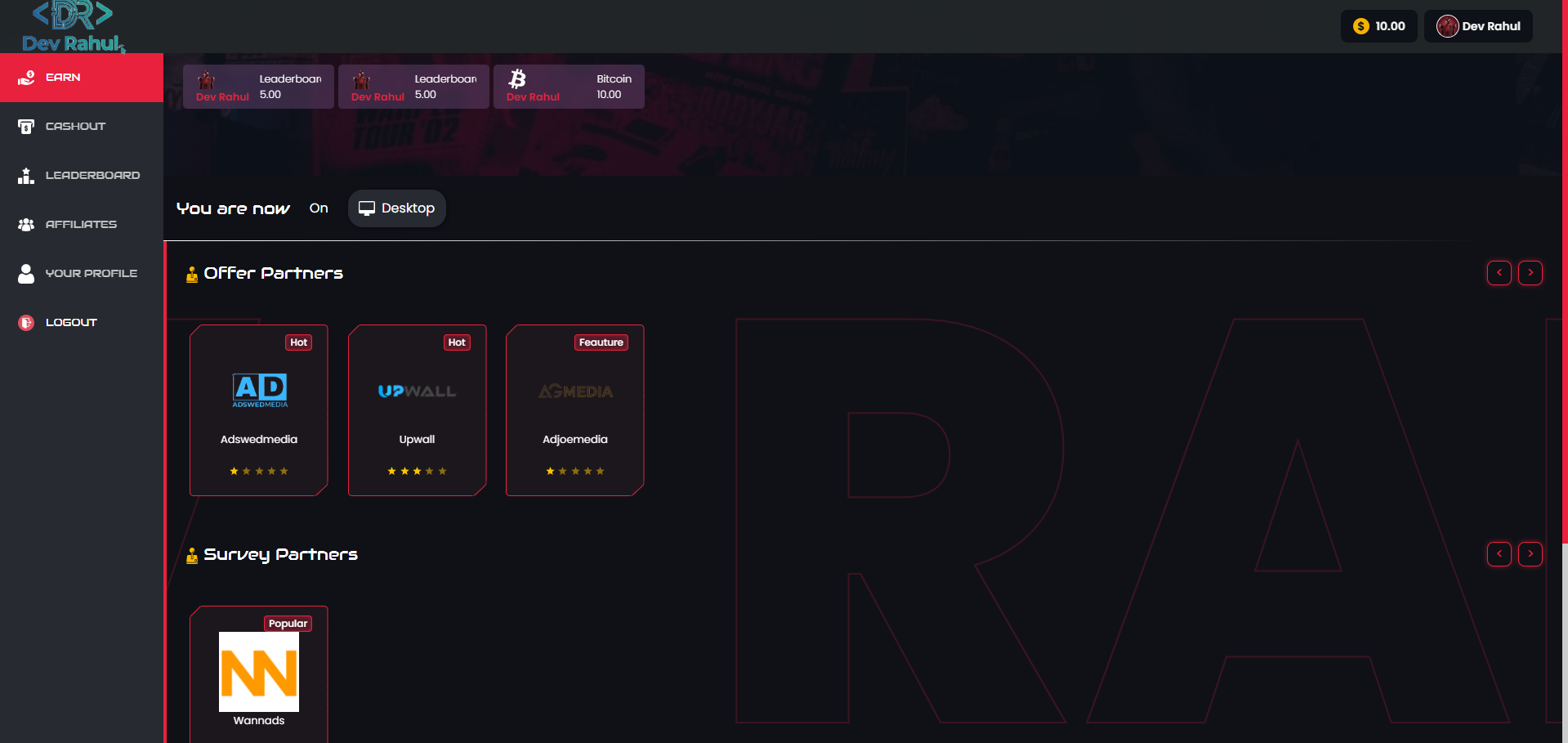Show previous Survey Partners

1499,554
